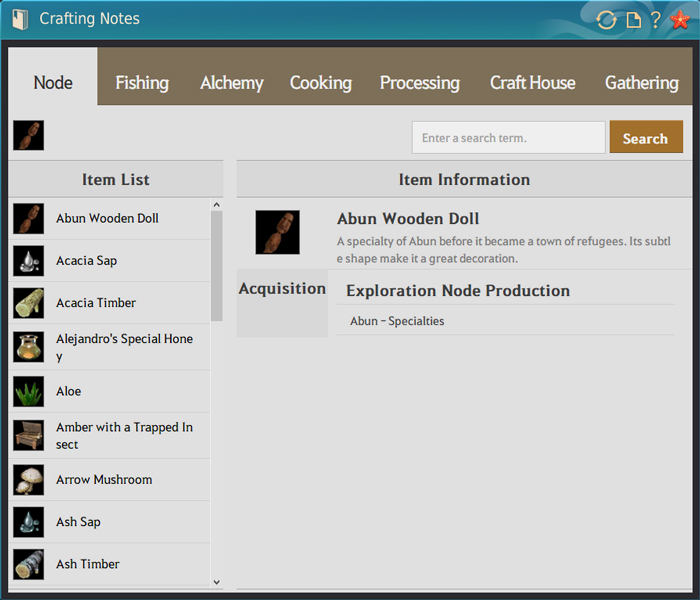The height and width of the screenshot is (600, 700).
Task: Click the Ash Timber log icon
Action: click(28, 564)
